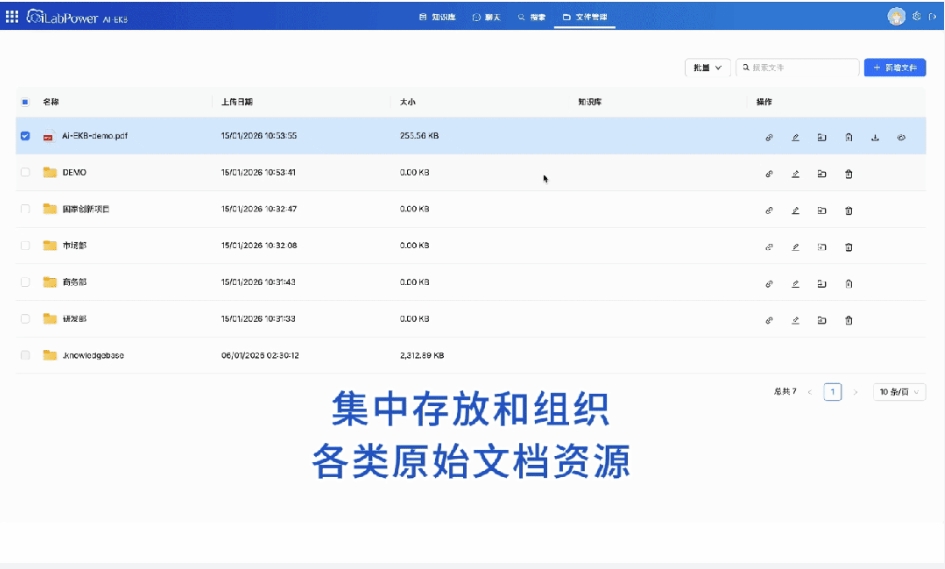
Task: Click the user avatar in the header
Action: [x=896, y=16]
